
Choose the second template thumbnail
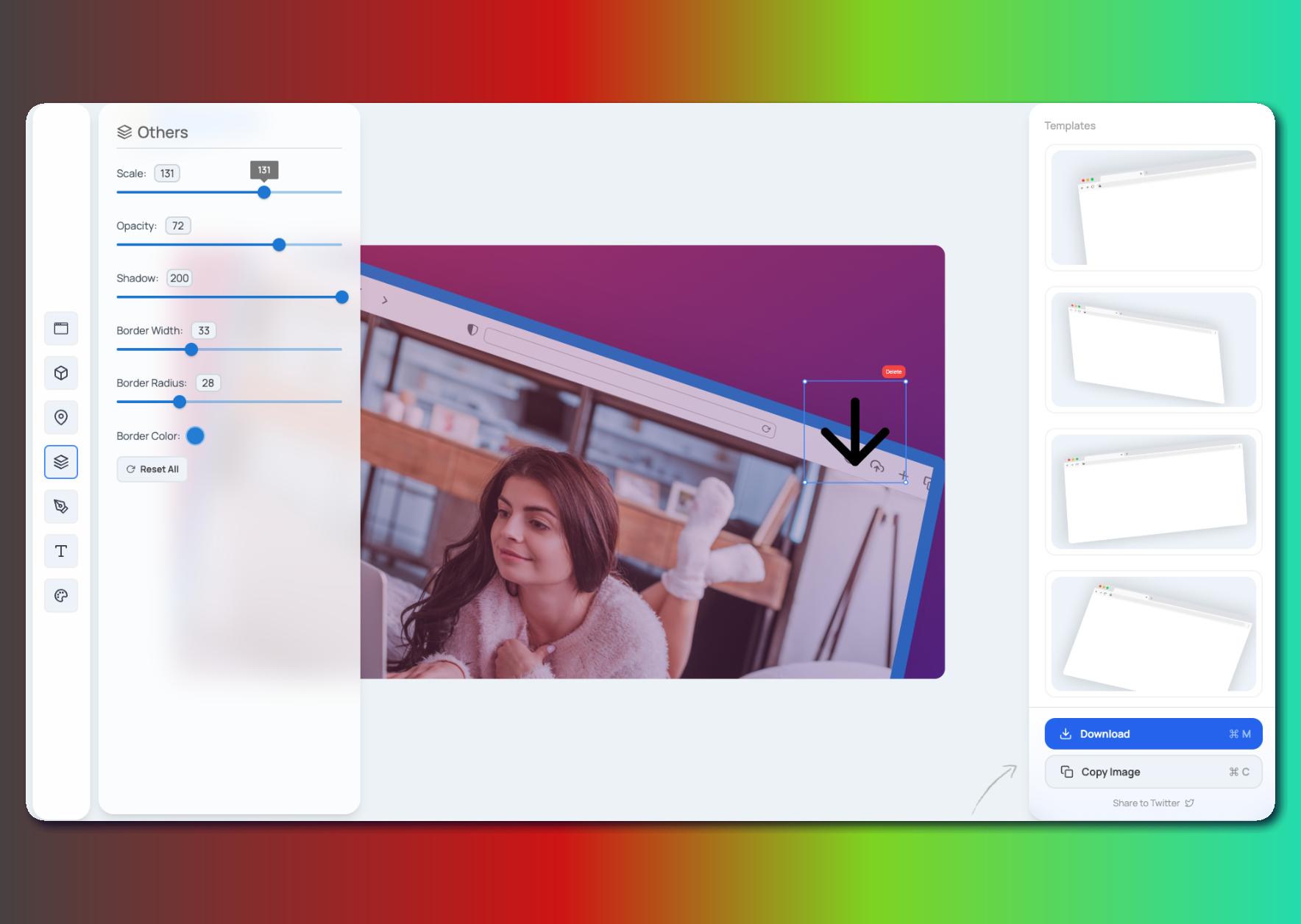point(1153,349)
